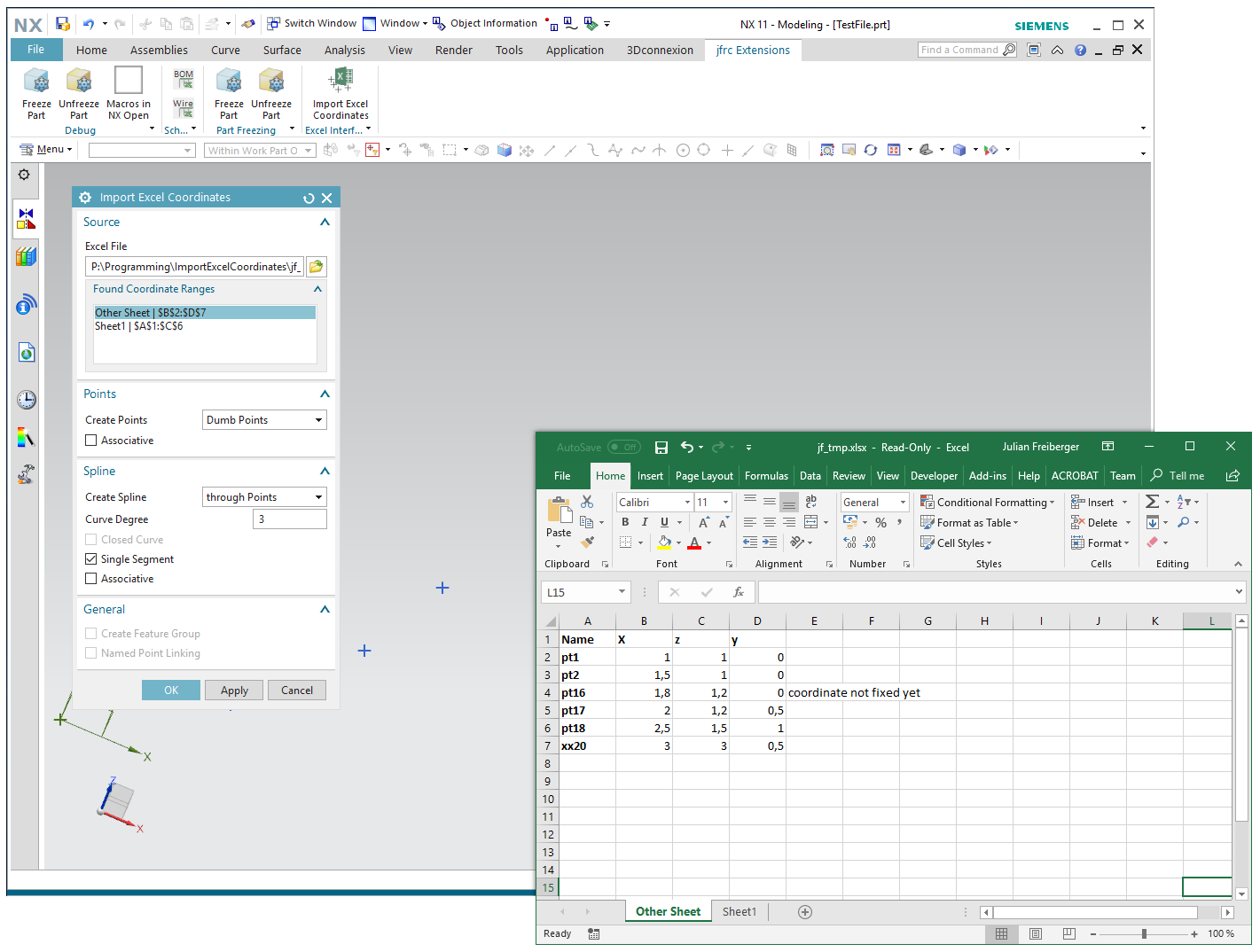The image size is (1260, 952).
Task: Add new sheet with plus icon
Action: pos(805,912)
